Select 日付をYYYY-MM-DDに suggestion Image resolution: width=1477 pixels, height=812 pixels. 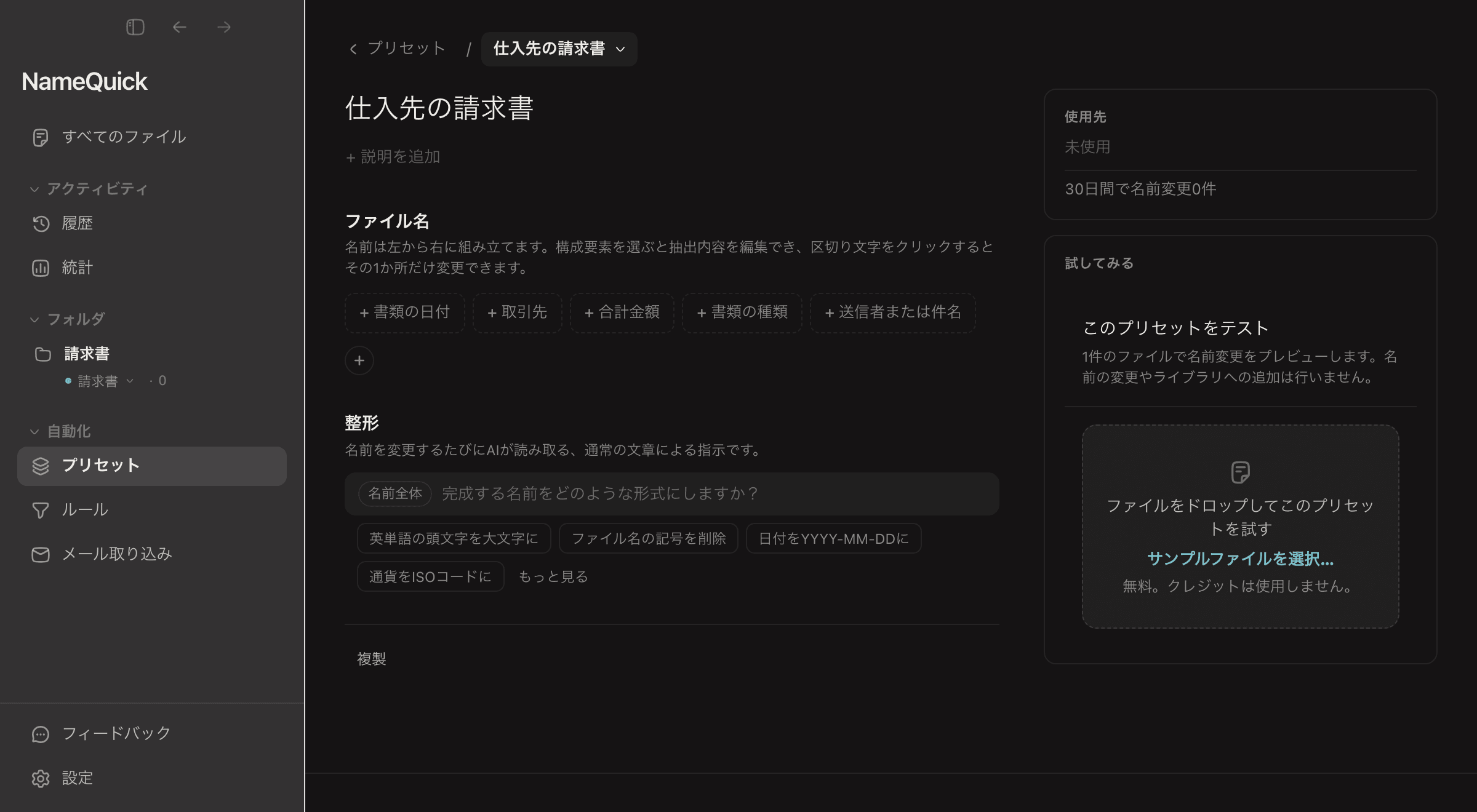[833, 538]
